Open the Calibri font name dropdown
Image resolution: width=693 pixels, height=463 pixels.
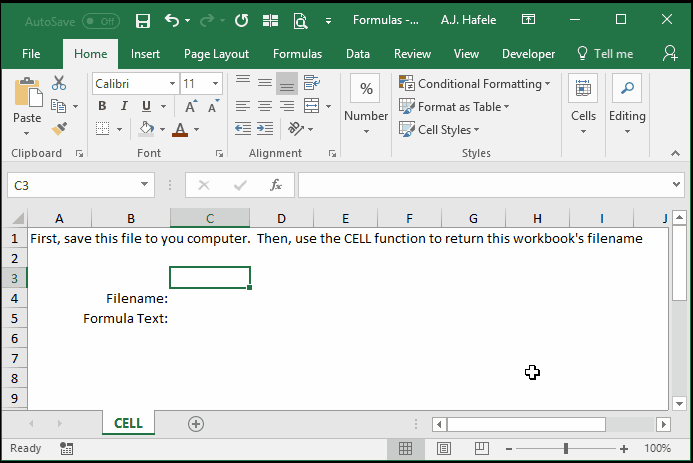(172, 83)
